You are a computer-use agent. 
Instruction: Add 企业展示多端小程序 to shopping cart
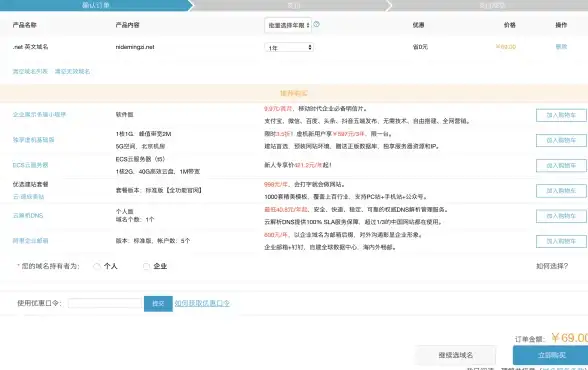(561, 115)
